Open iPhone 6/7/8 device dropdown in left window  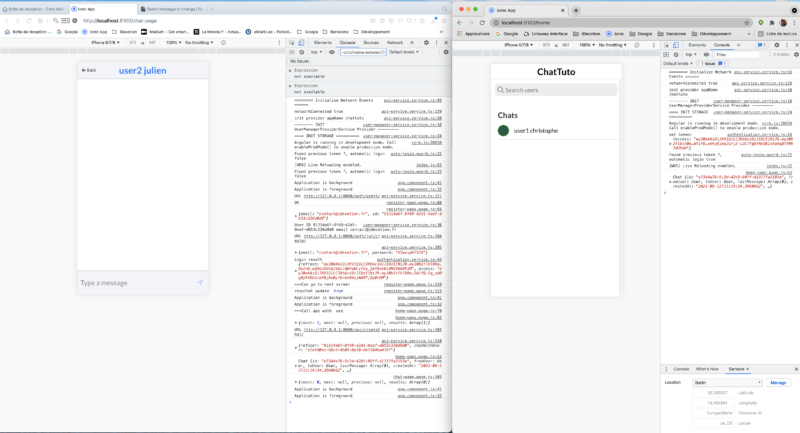point(105,43)
